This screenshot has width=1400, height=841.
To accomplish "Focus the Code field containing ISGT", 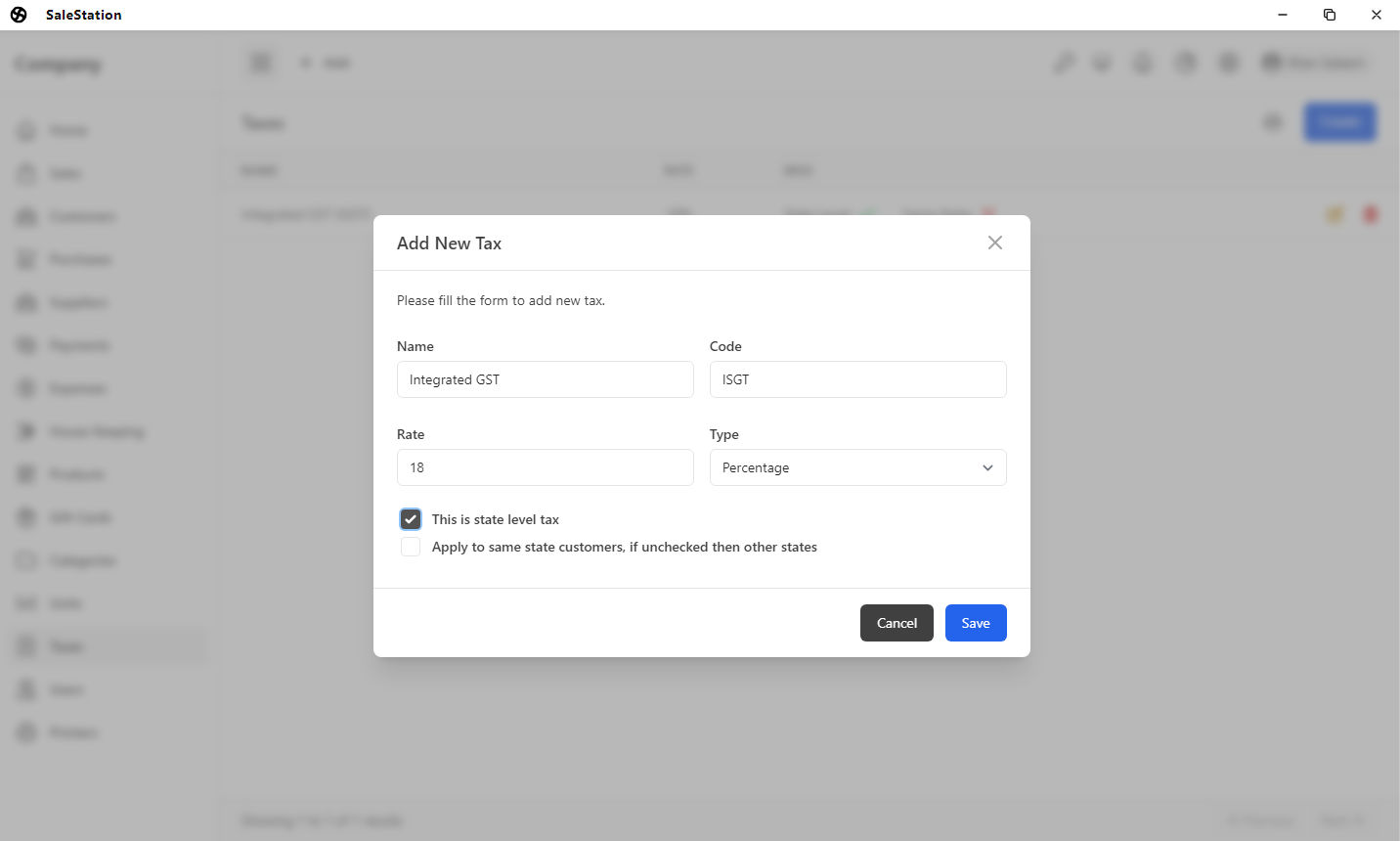I will tap(857, 379).
